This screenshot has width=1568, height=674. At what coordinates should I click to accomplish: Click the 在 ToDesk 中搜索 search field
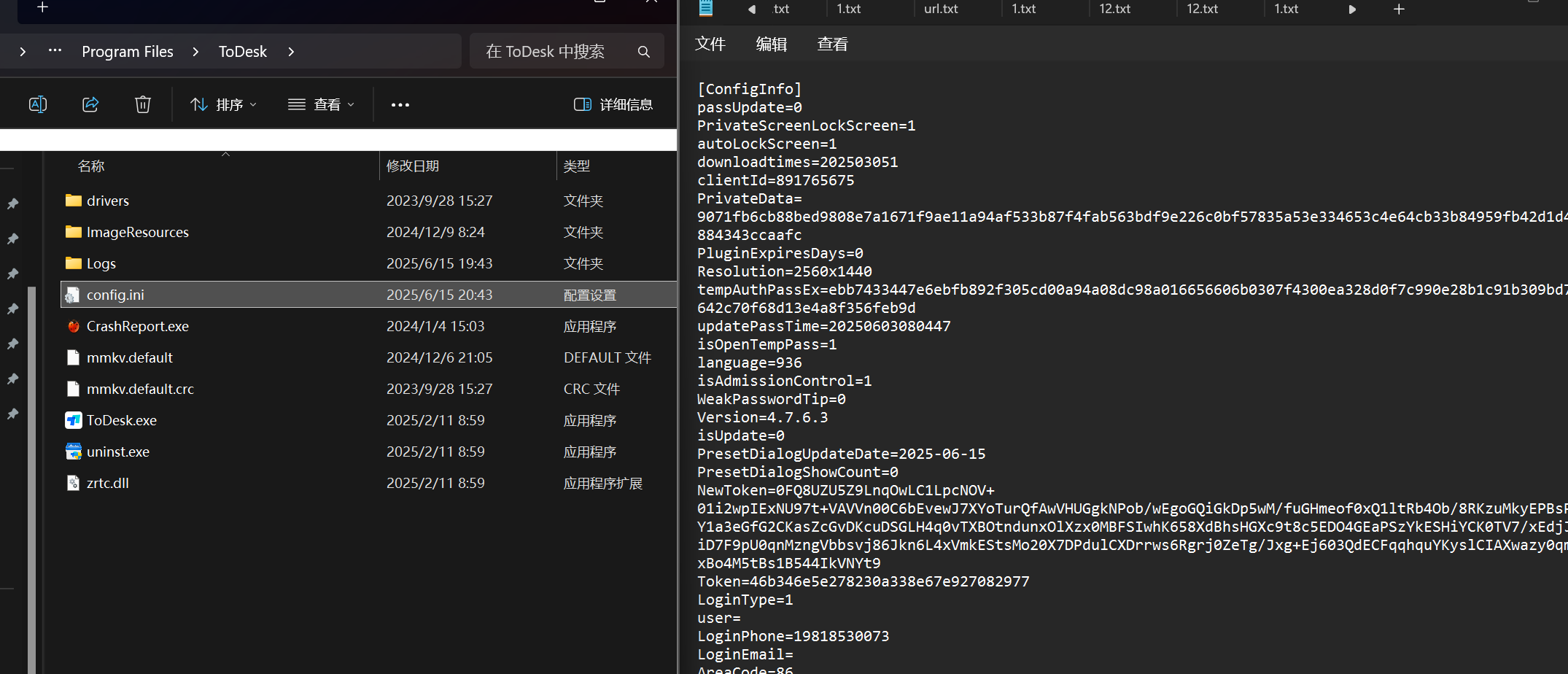coord(554,52)
